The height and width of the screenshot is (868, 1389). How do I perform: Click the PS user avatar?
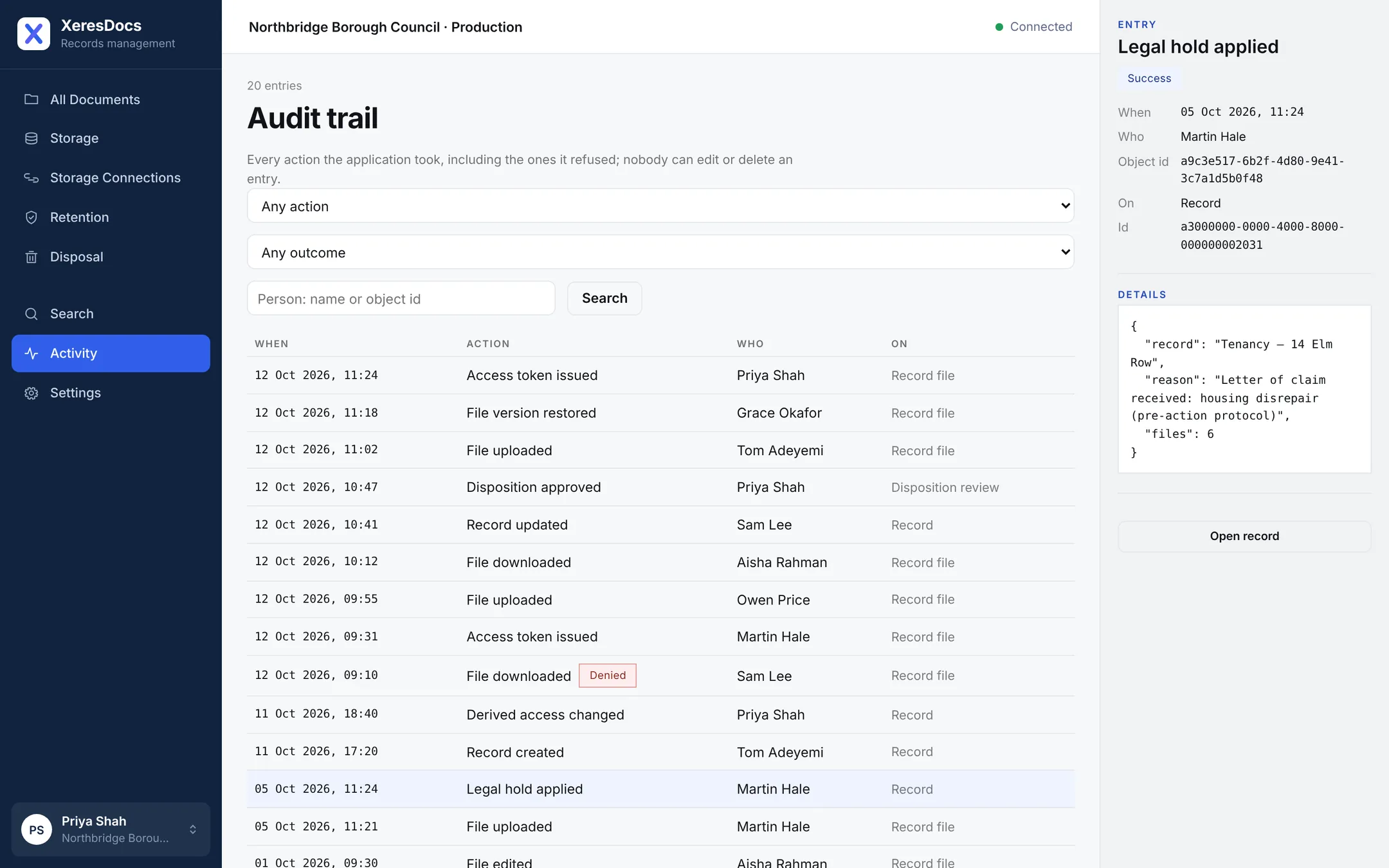click(x=37, y=829)
